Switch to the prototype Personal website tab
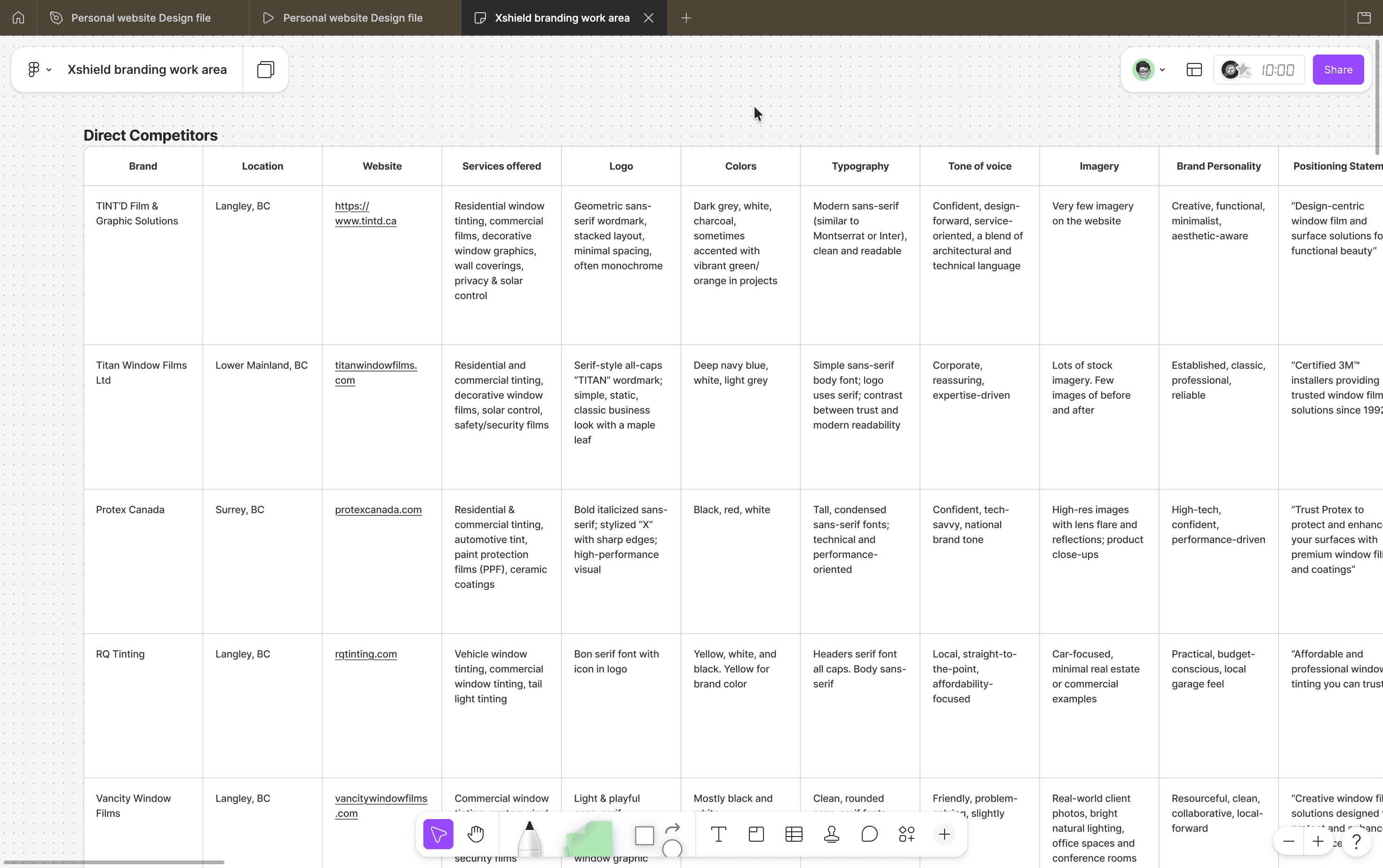The width and height of the screenshot is (1383, 868). (x=353, y=18)
